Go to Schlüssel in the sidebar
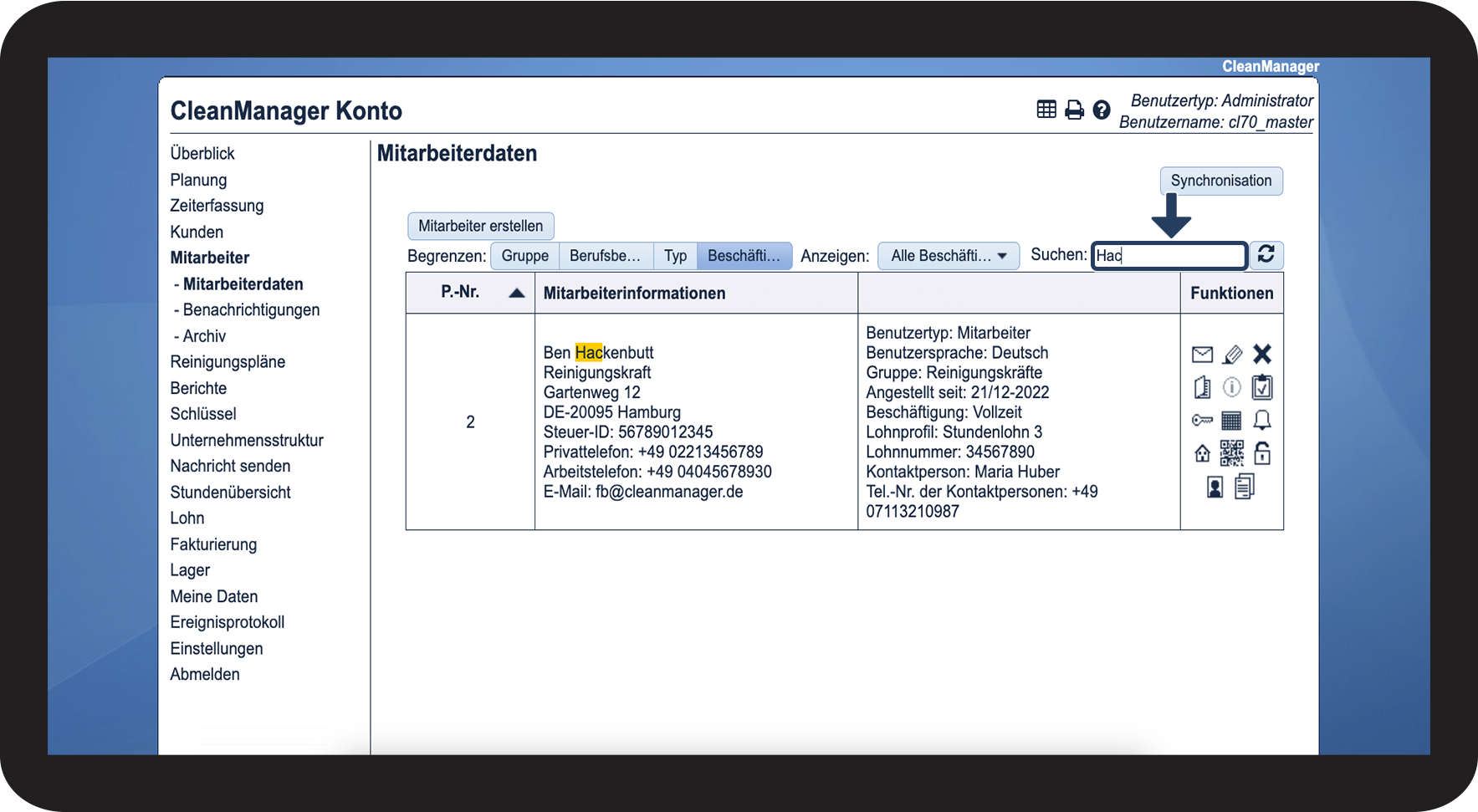1478x812 pixels. (x=203, y=414)
